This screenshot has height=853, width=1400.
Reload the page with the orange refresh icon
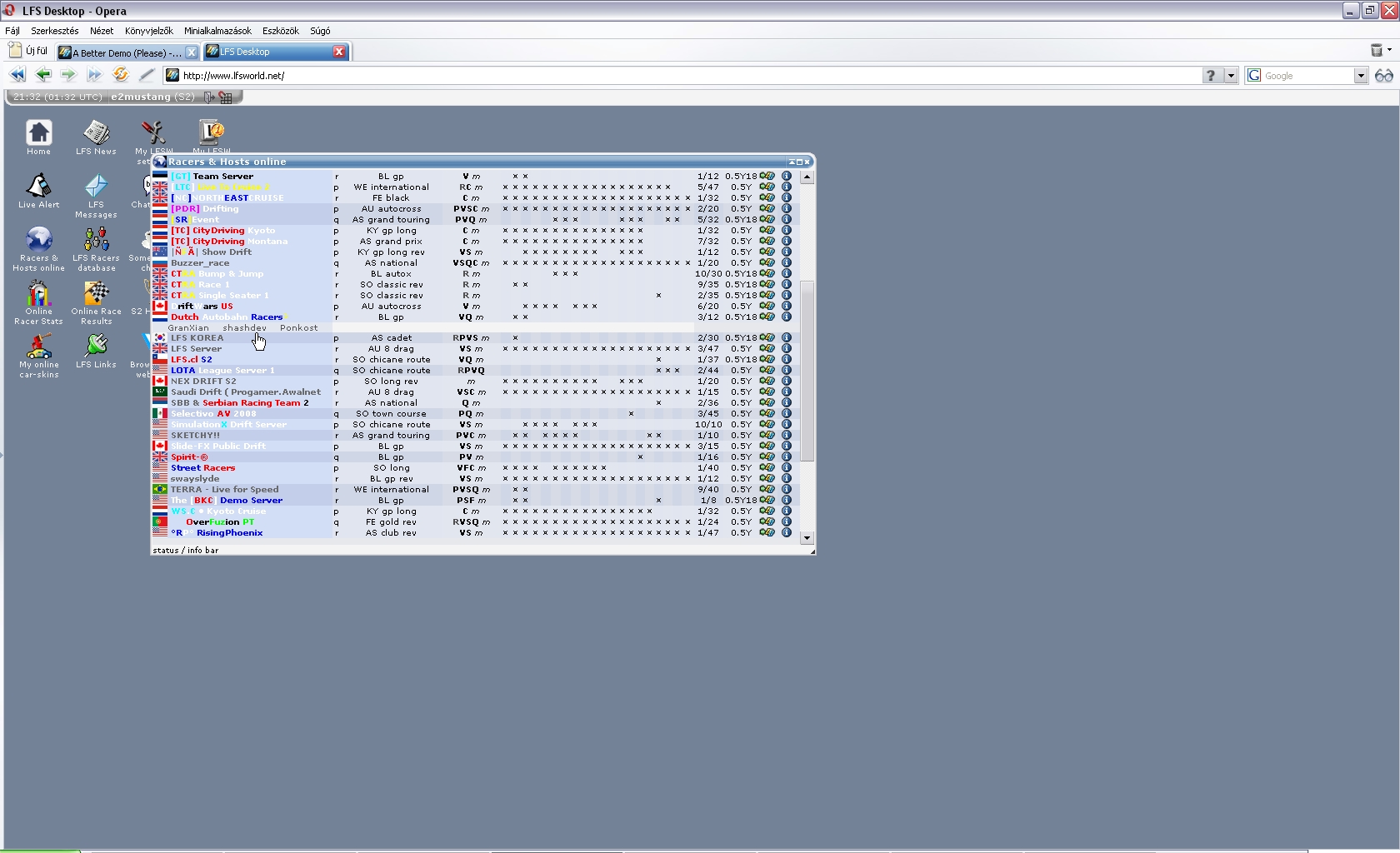(121, 75)
